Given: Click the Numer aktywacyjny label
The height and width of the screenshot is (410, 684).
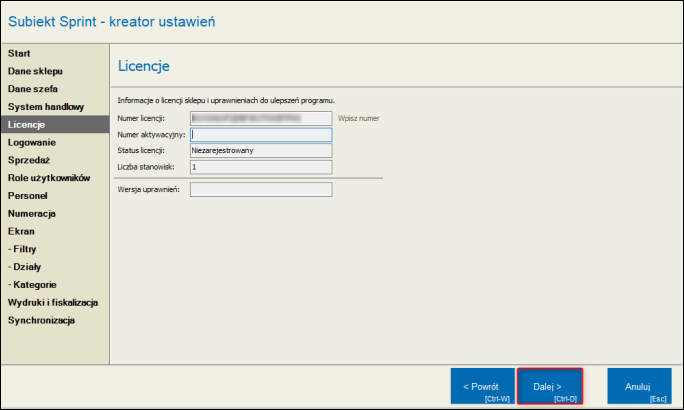Looking at the screenshot, I should [x=151, y=135].
